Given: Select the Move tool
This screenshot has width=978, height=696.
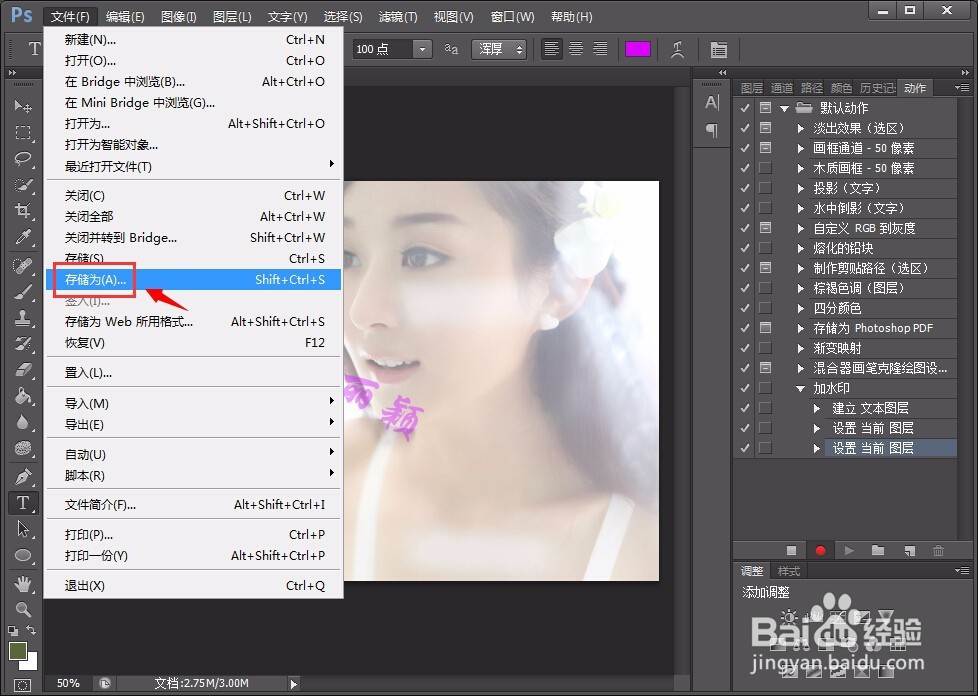Looking at the screenshot, I should click(23, 107).
